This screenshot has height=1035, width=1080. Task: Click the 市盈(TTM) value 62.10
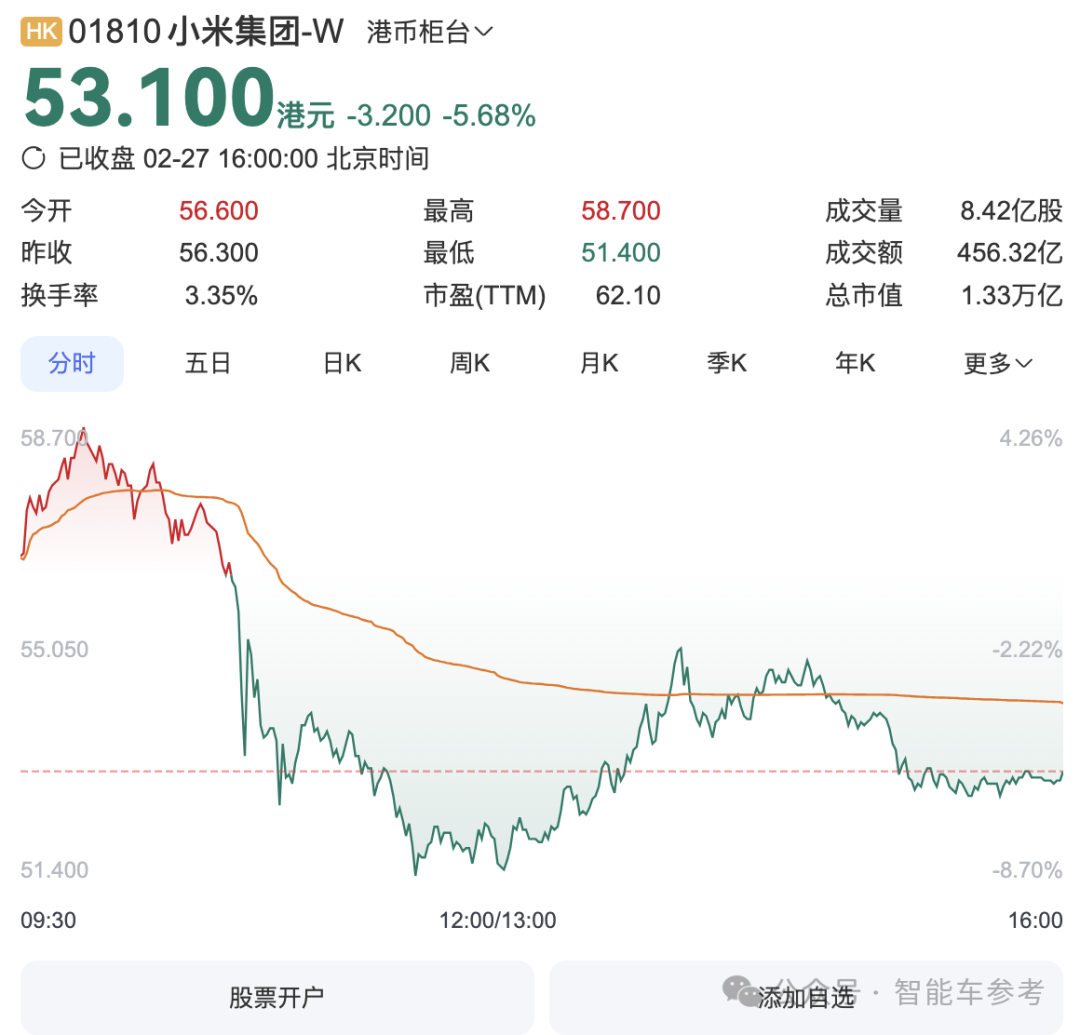[628, 295]
